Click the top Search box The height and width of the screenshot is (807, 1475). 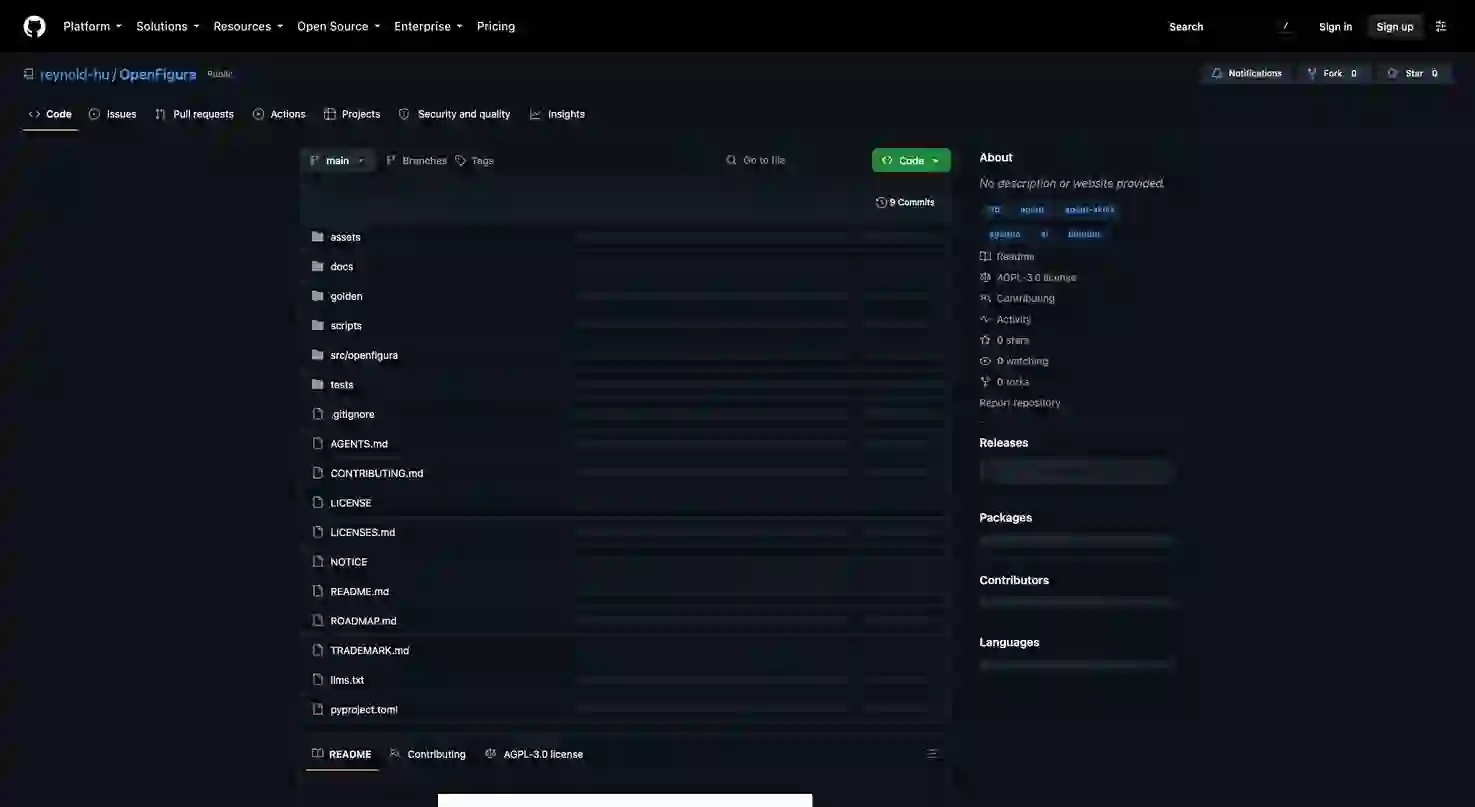tap(1230, 27)
